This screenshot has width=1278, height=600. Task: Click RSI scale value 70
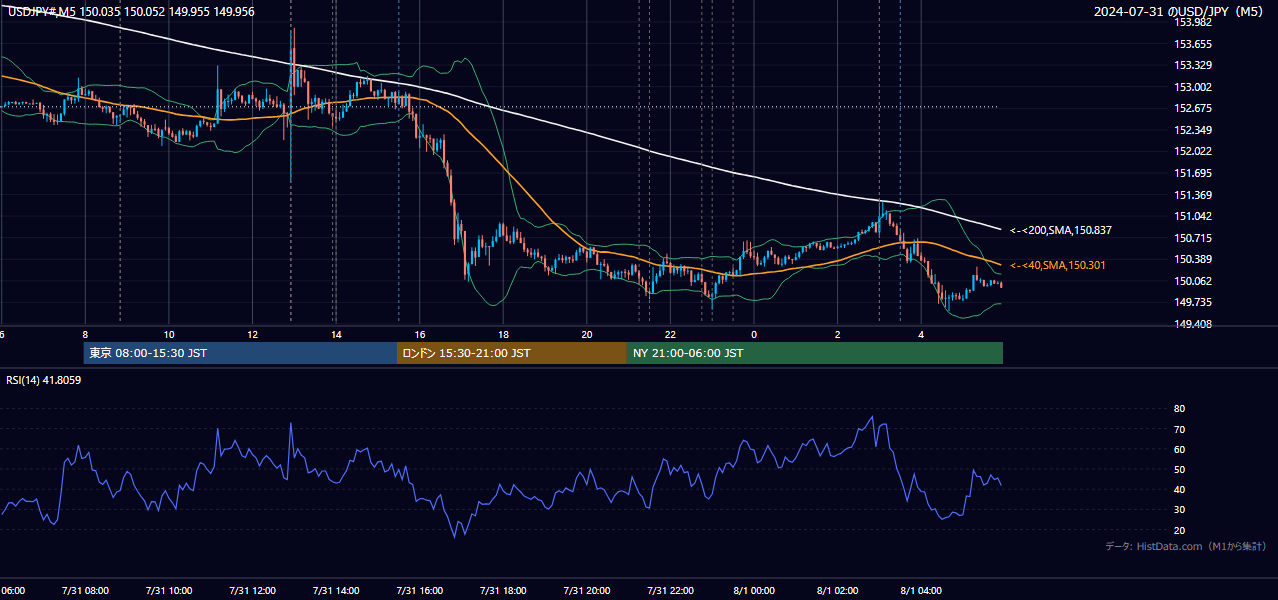(1179, 429)
